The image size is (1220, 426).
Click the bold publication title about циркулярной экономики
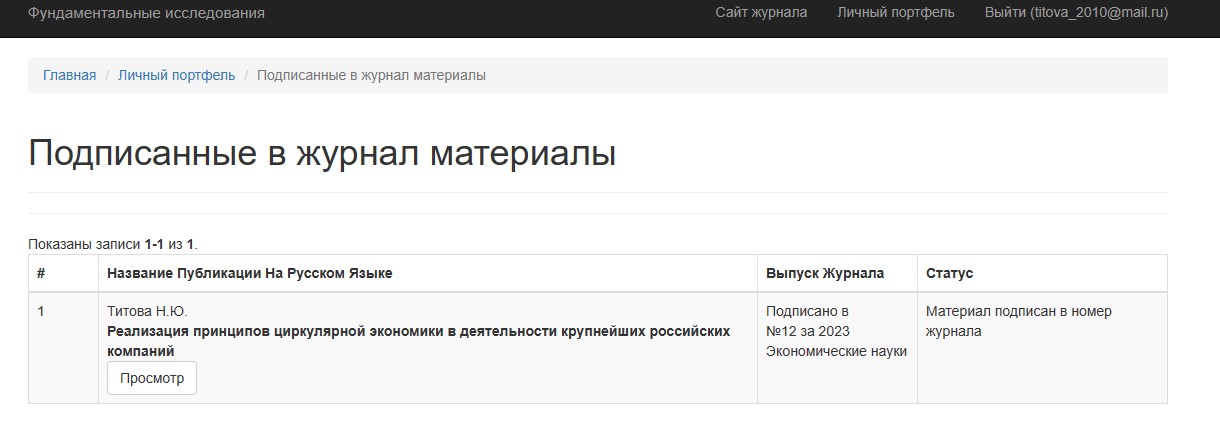[418, 331]
